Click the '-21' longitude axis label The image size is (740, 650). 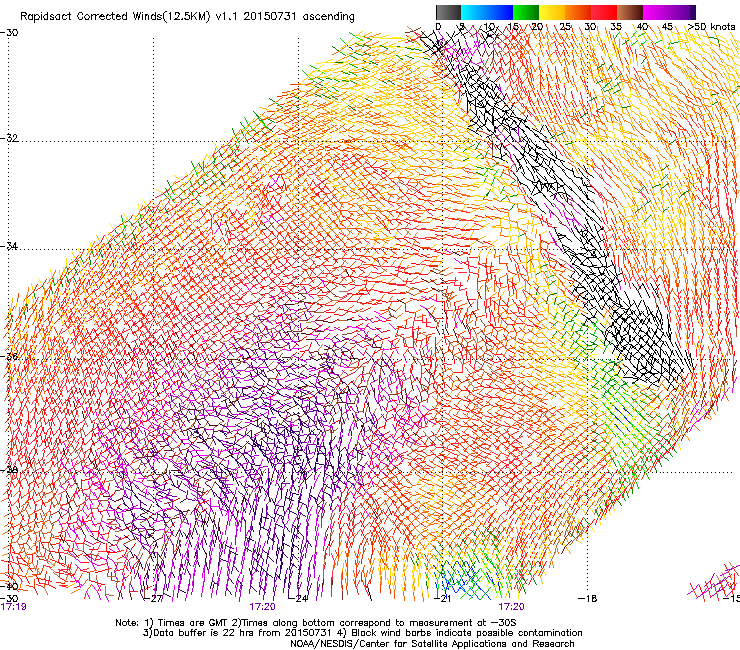pos(442,599)
